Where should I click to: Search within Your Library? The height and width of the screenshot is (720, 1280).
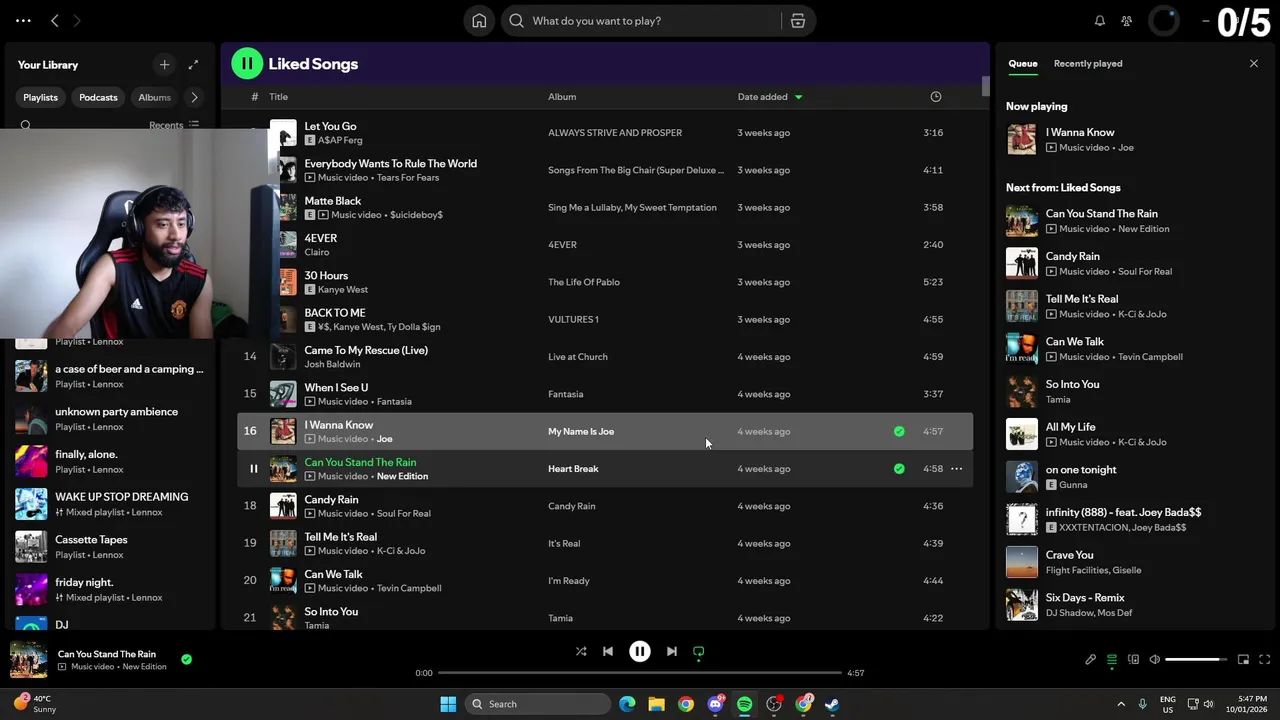(26, 126)
